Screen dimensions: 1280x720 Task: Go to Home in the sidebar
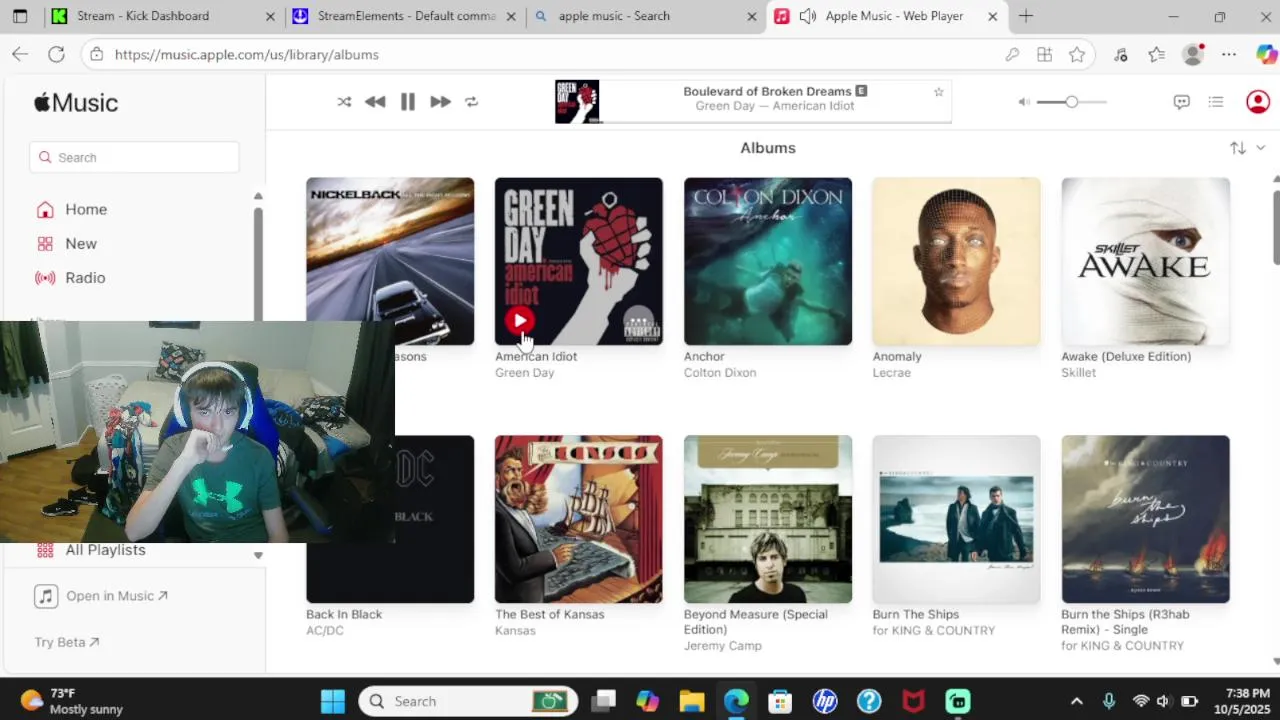86,210
